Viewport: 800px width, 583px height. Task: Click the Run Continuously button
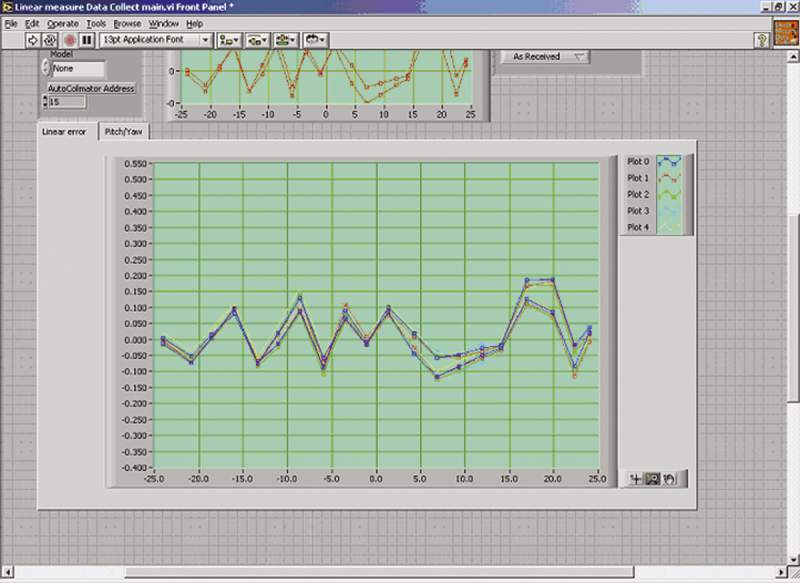point(50,40)
